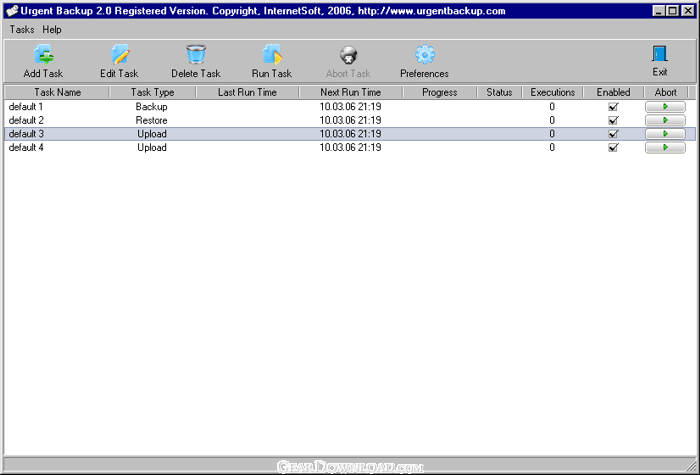Click the 'Backup' task type cell
The width and height of the screenshot is (700, 475).
tap(152, 107)
